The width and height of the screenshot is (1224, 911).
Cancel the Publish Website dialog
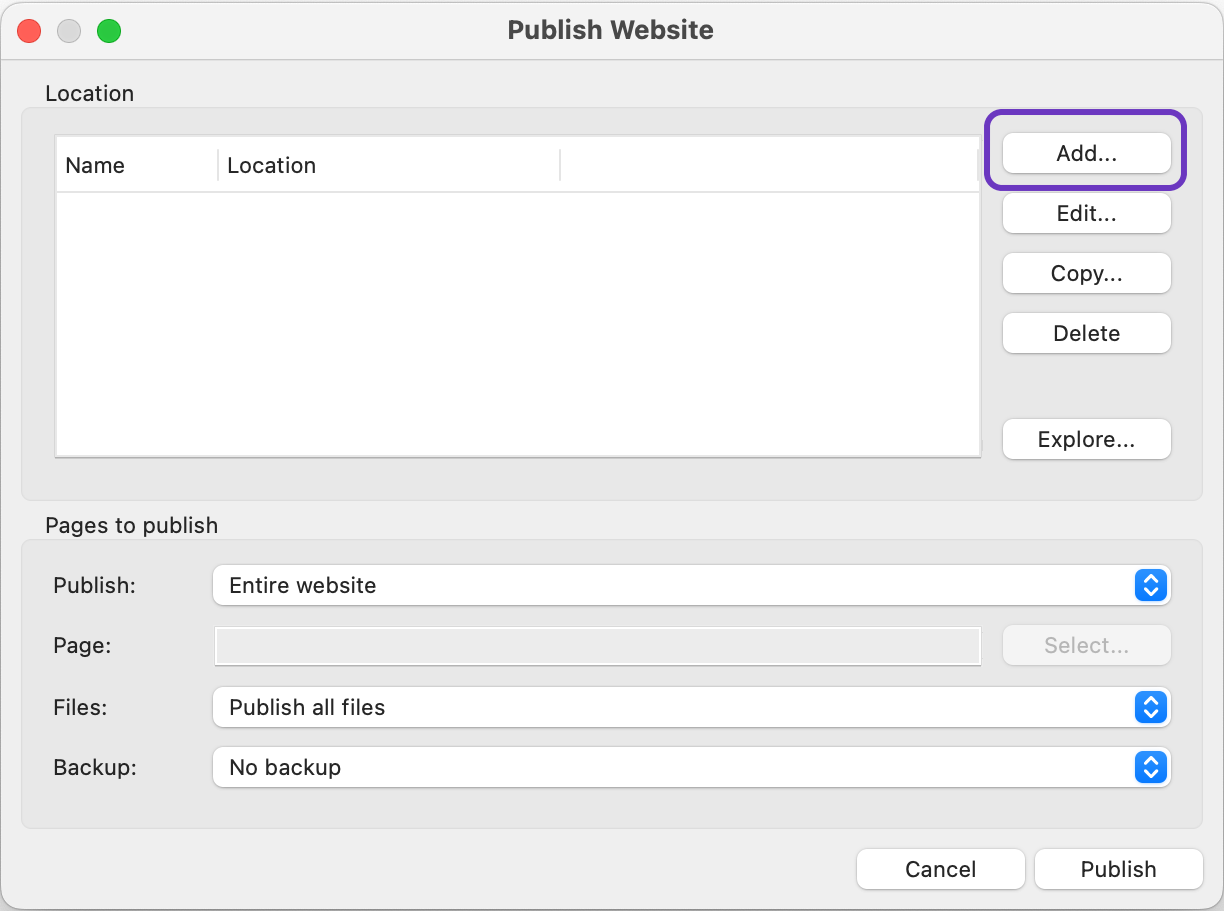940,870
